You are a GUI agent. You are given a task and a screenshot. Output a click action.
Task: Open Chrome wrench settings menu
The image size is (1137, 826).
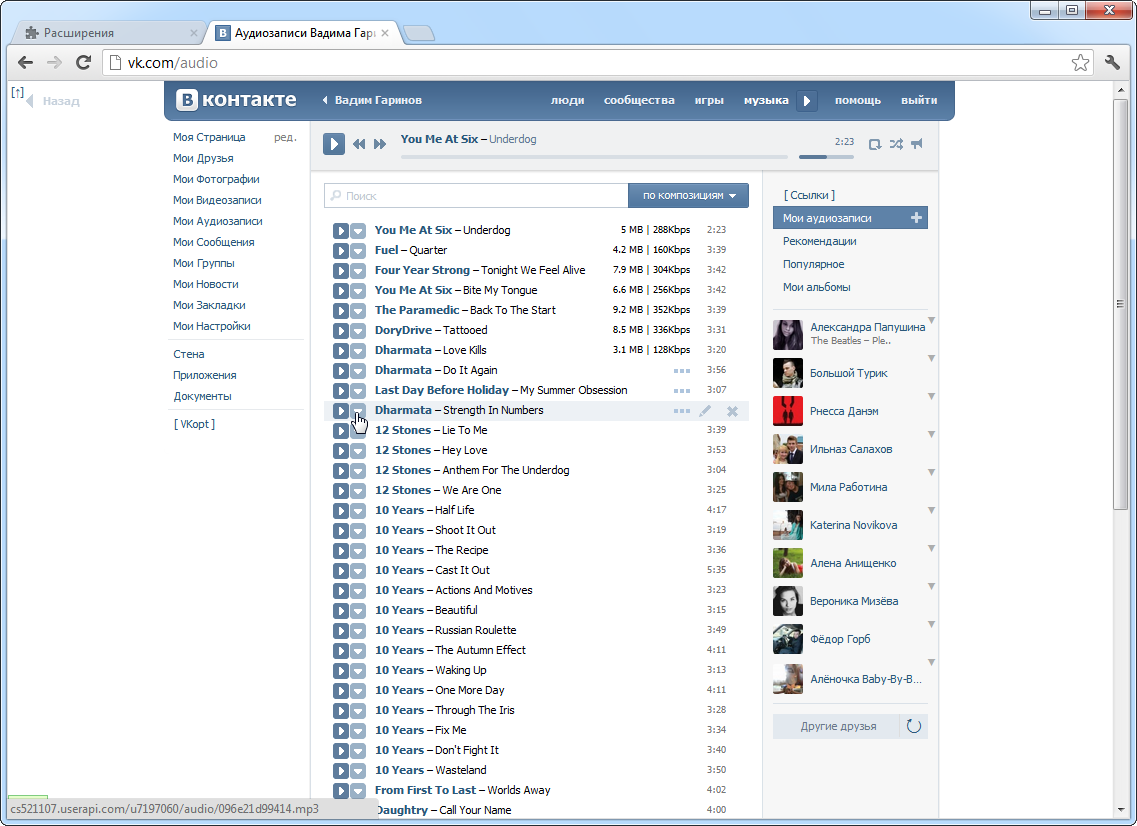1112,62
